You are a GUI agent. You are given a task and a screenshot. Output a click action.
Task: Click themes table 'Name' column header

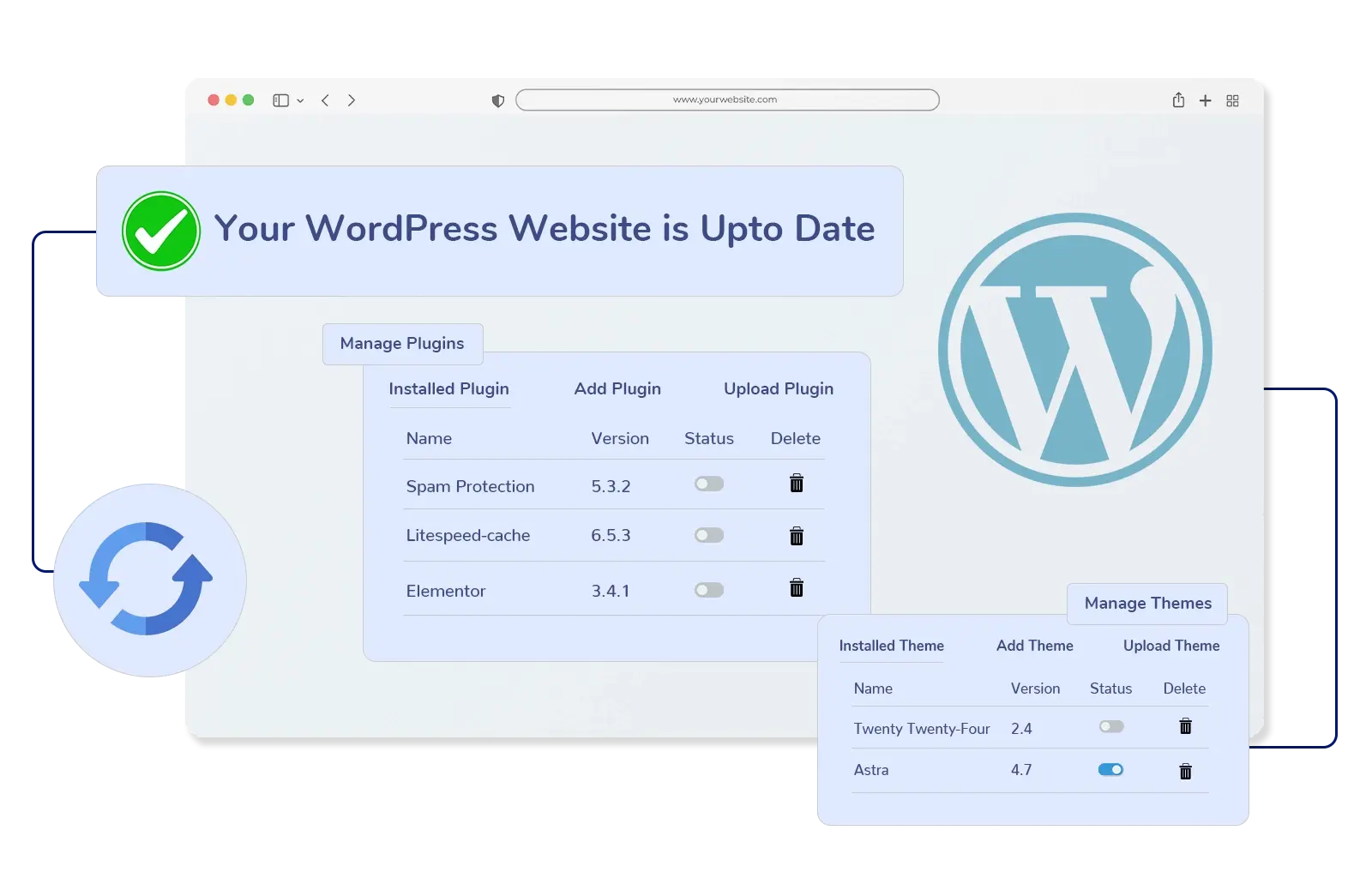pyautogui.click(x=873, y=689)
